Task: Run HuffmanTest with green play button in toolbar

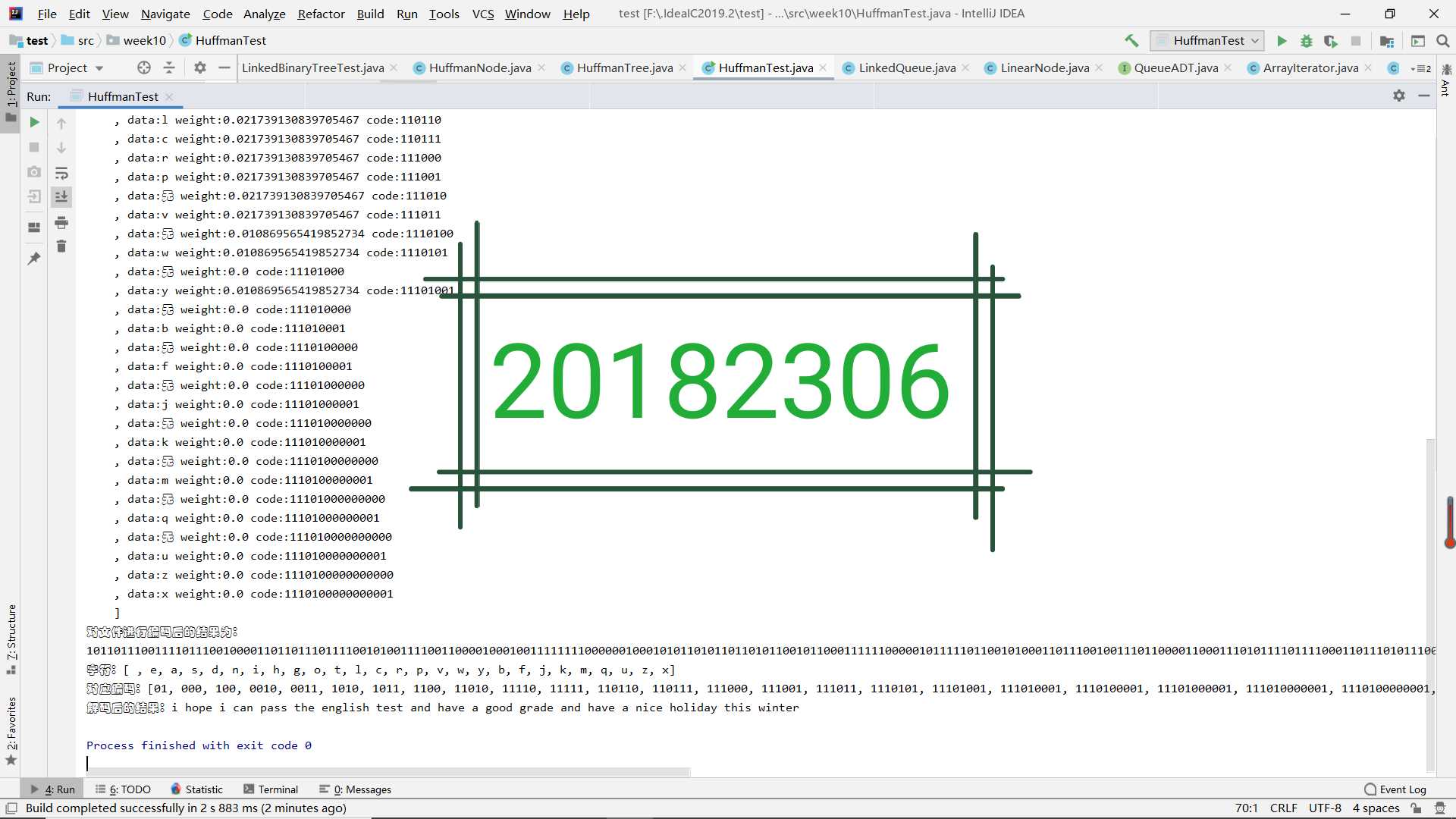Action: point(1282,41)
